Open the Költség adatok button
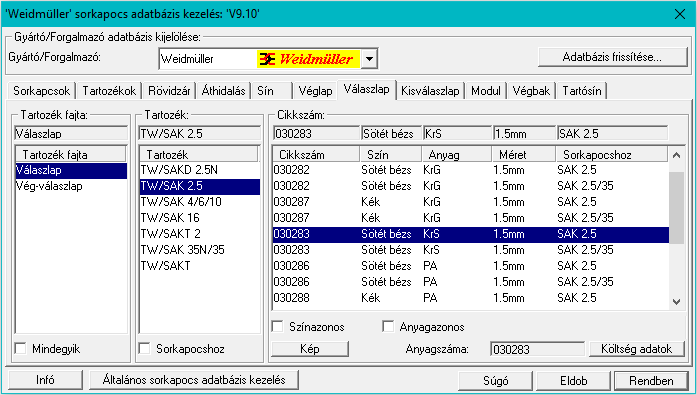 click(636, 349)
